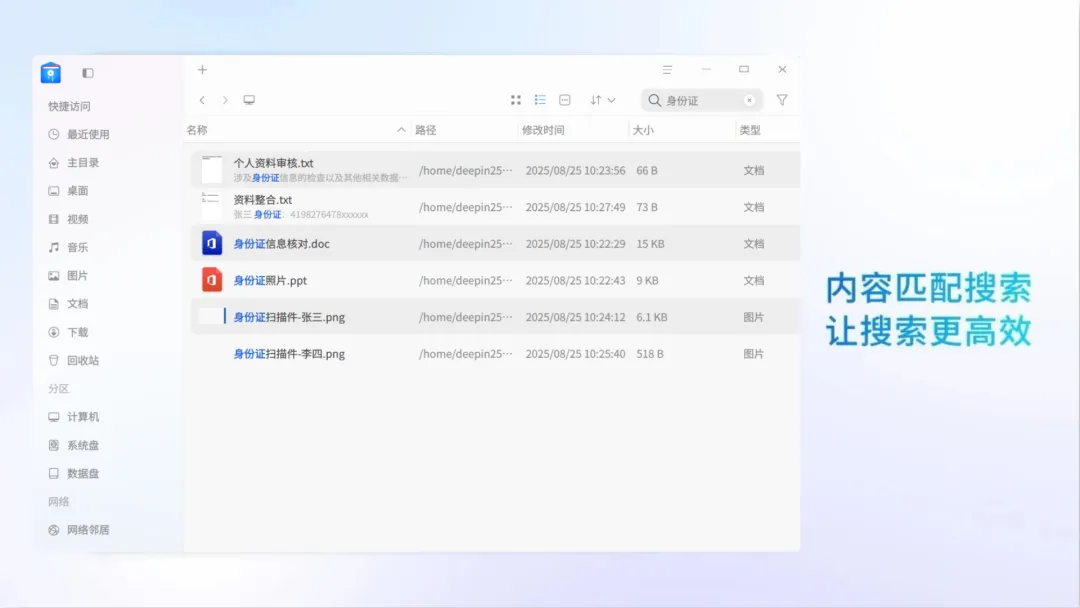The height and width of the screenshot is (608, 1080).
Task: Sort by 修改时间 column header
Action: [x=543, y=130]
